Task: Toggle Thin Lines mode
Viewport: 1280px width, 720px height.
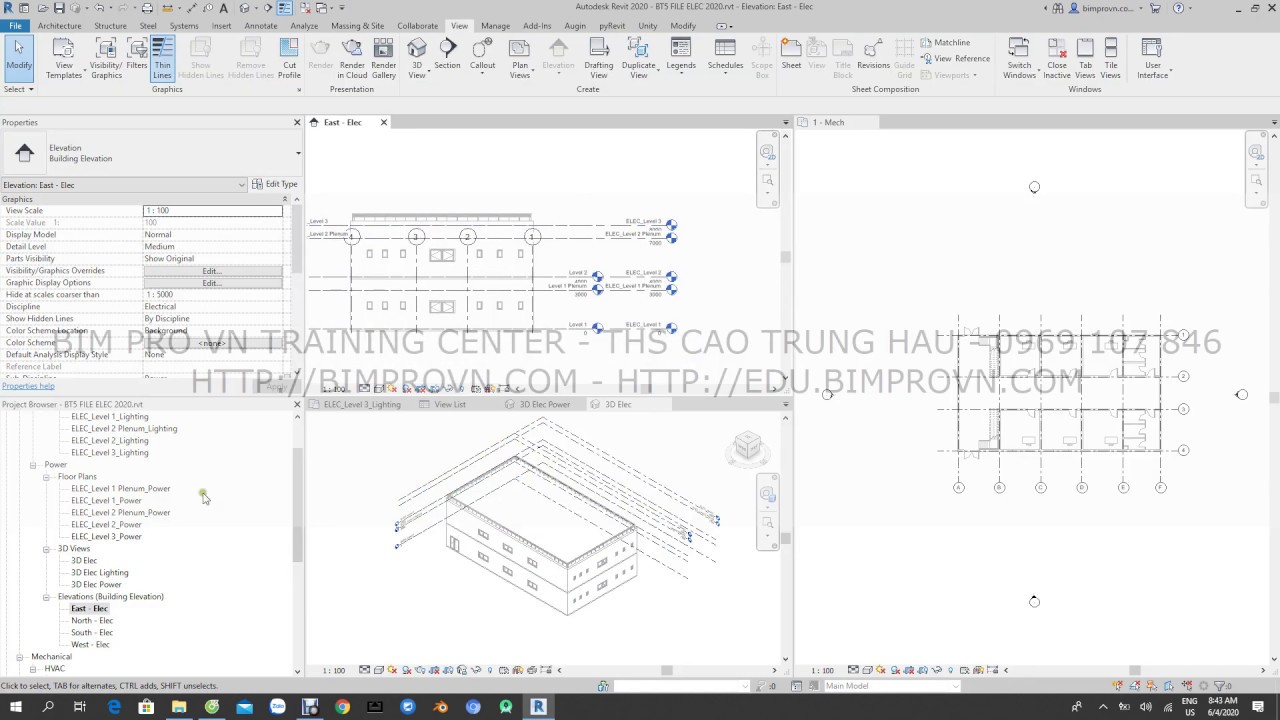Action: [162, 58]
